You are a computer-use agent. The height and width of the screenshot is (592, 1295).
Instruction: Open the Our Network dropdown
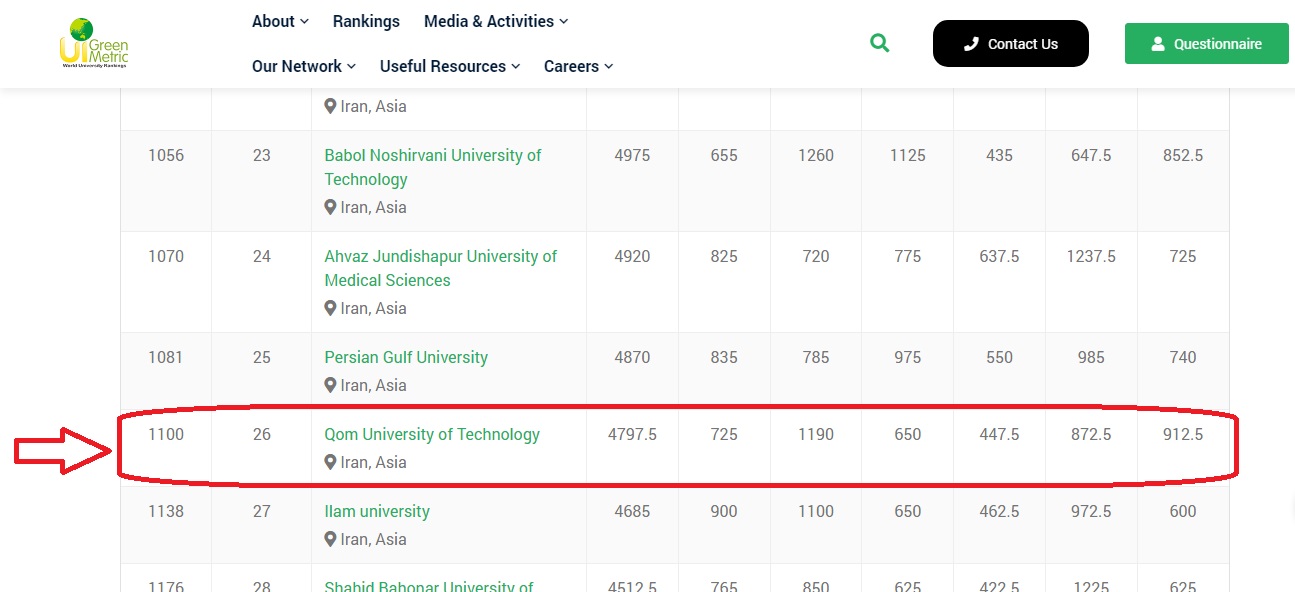pyautogui.click(x=303, y=66)
